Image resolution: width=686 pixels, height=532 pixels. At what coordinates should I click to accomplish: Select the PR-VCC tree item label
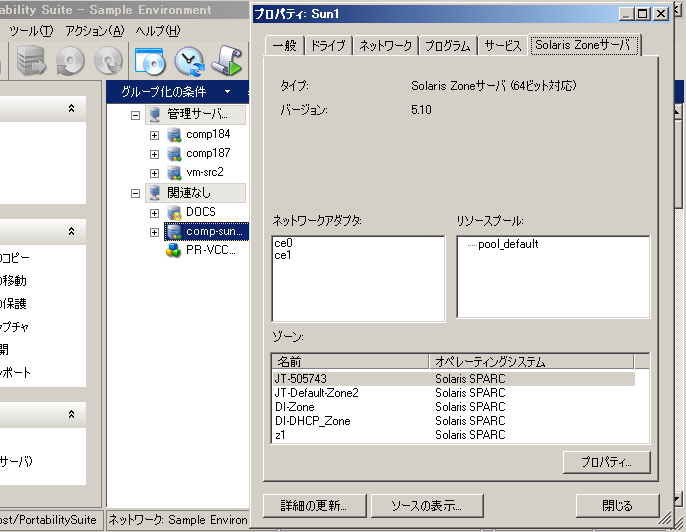(211, 250)
